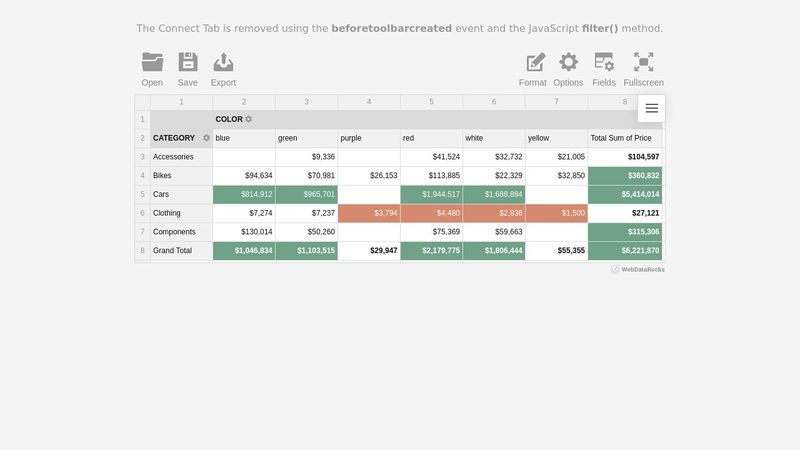Click cell $32,850 in Bikes row
The image size is (800, 450).
tap(556, 176)
